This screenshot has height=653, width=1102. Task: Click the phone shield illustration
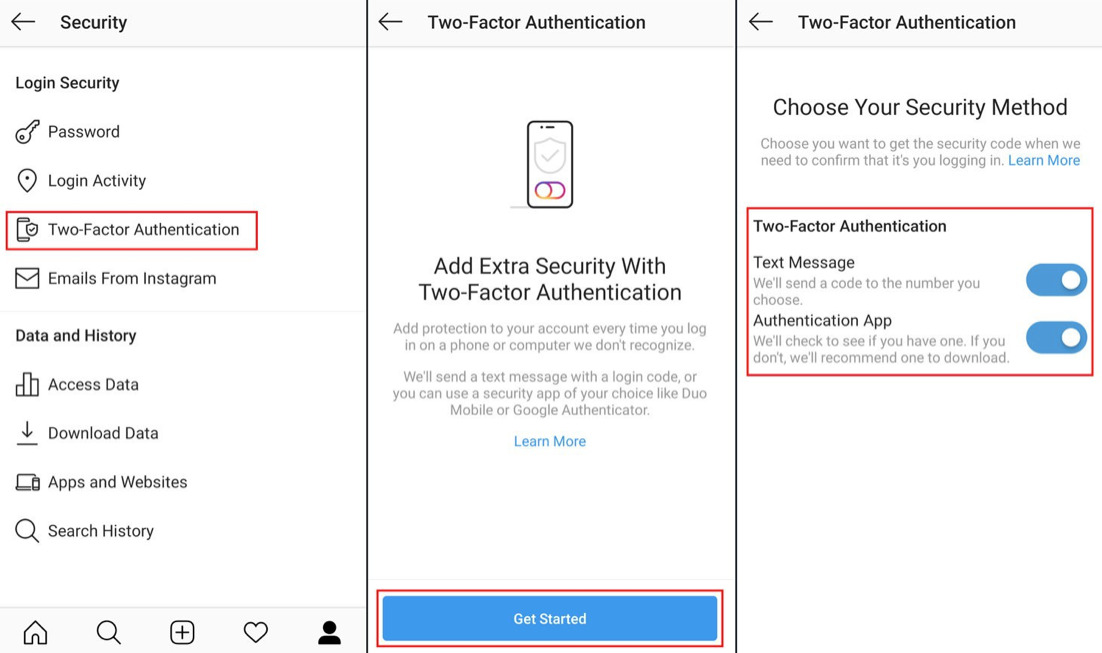(x=550, y=164)
